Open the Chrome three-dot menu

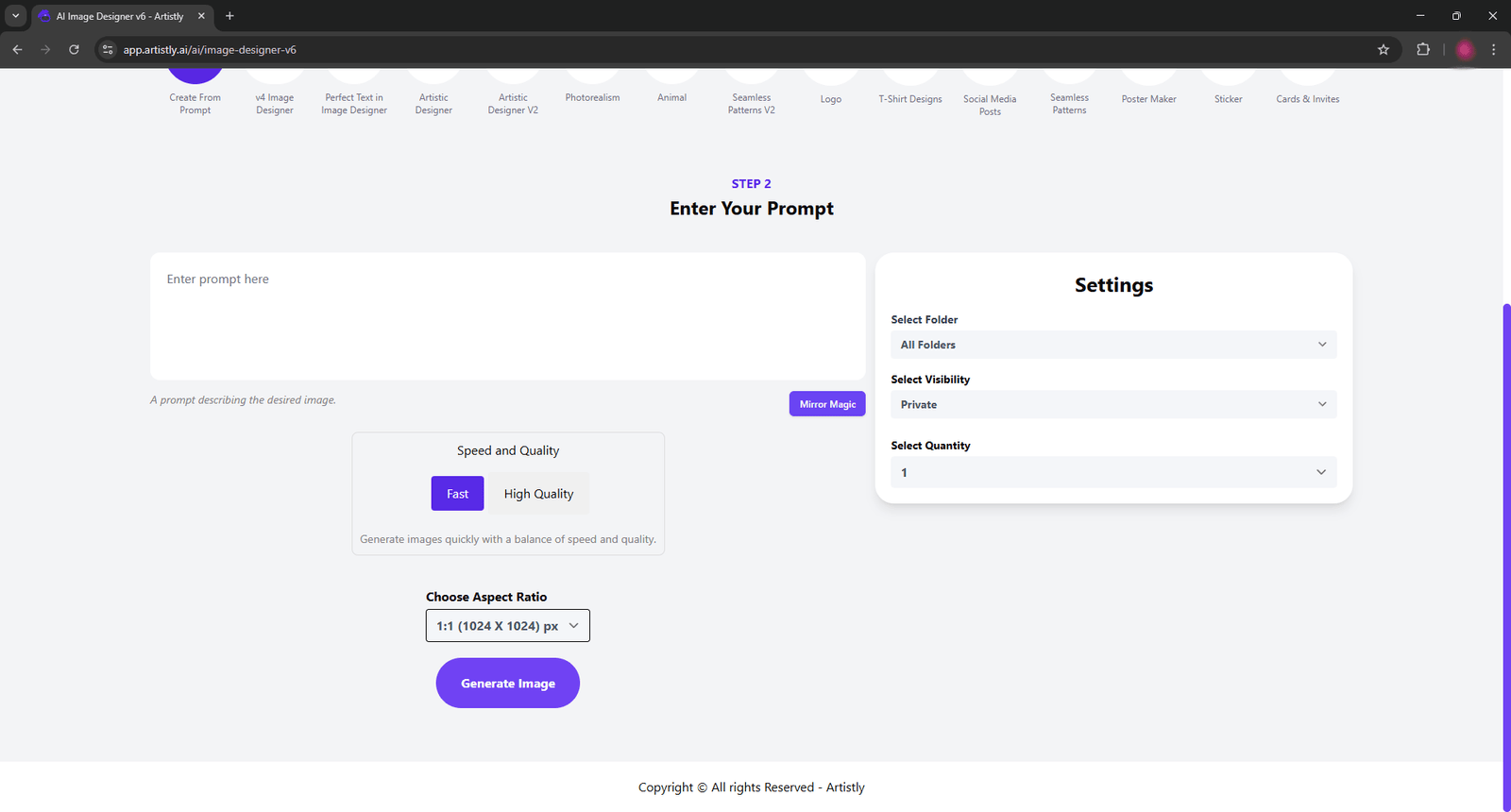click(x=1493, y=50)
